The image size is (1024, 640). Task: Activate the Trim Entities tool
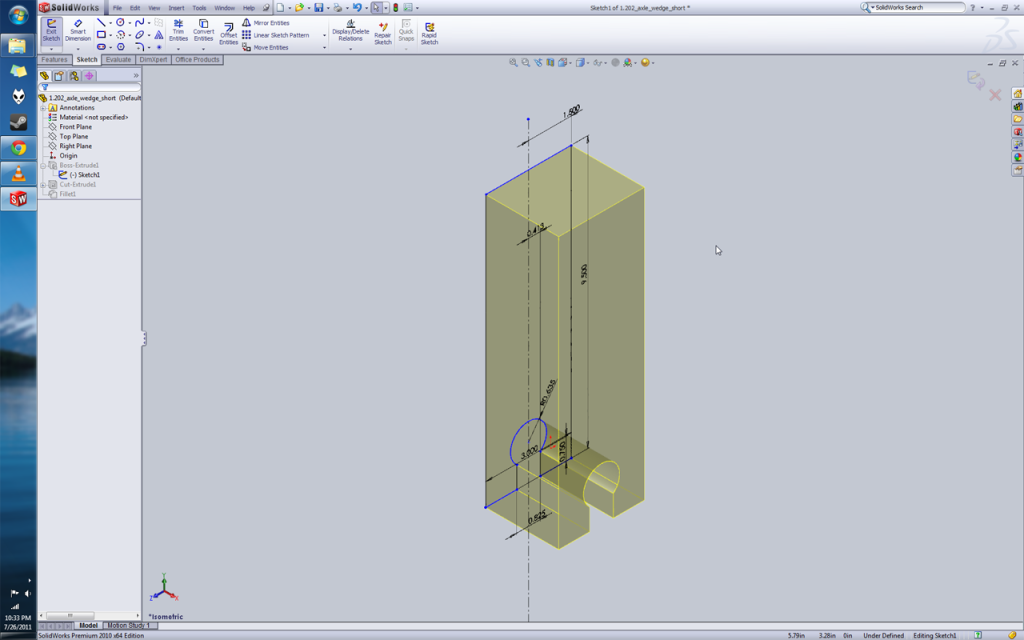pos(179,30)
